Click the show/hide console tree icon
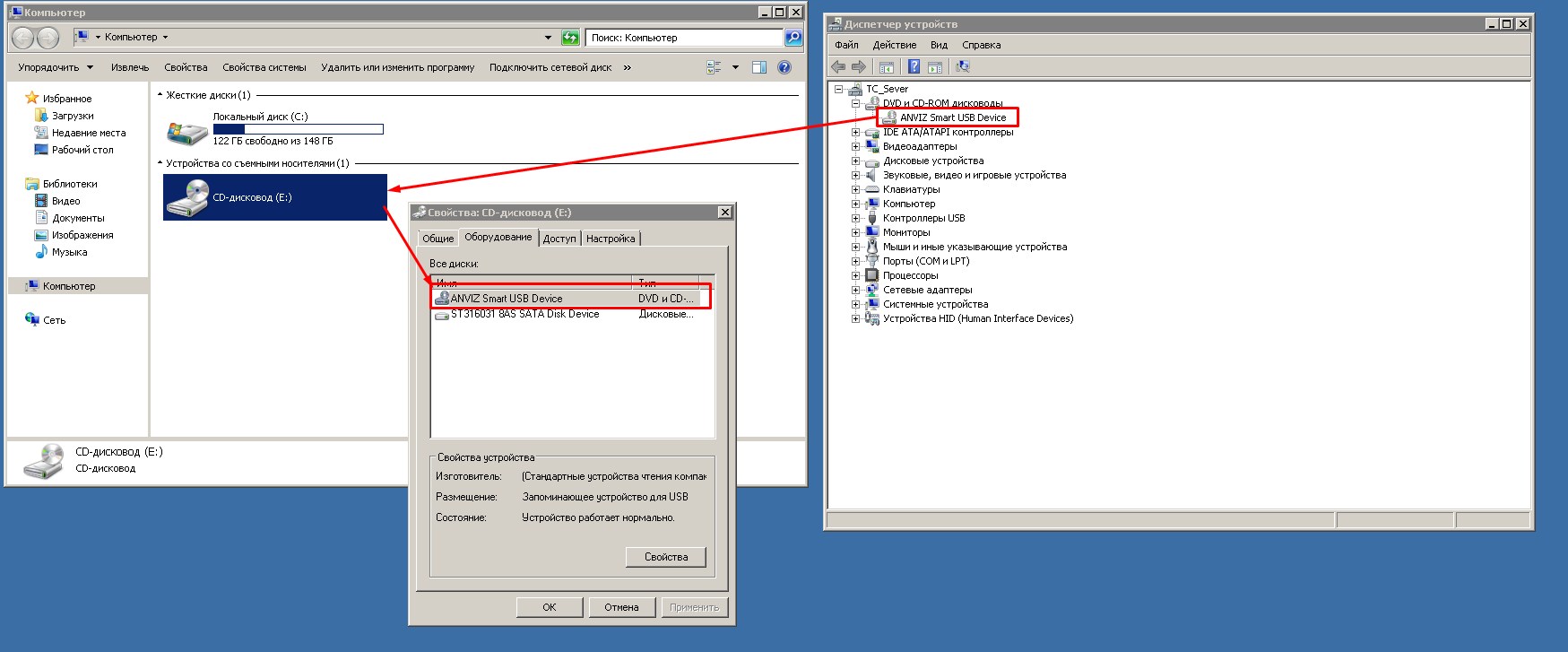Screen dimensions: 1568x652 [887, 66]
